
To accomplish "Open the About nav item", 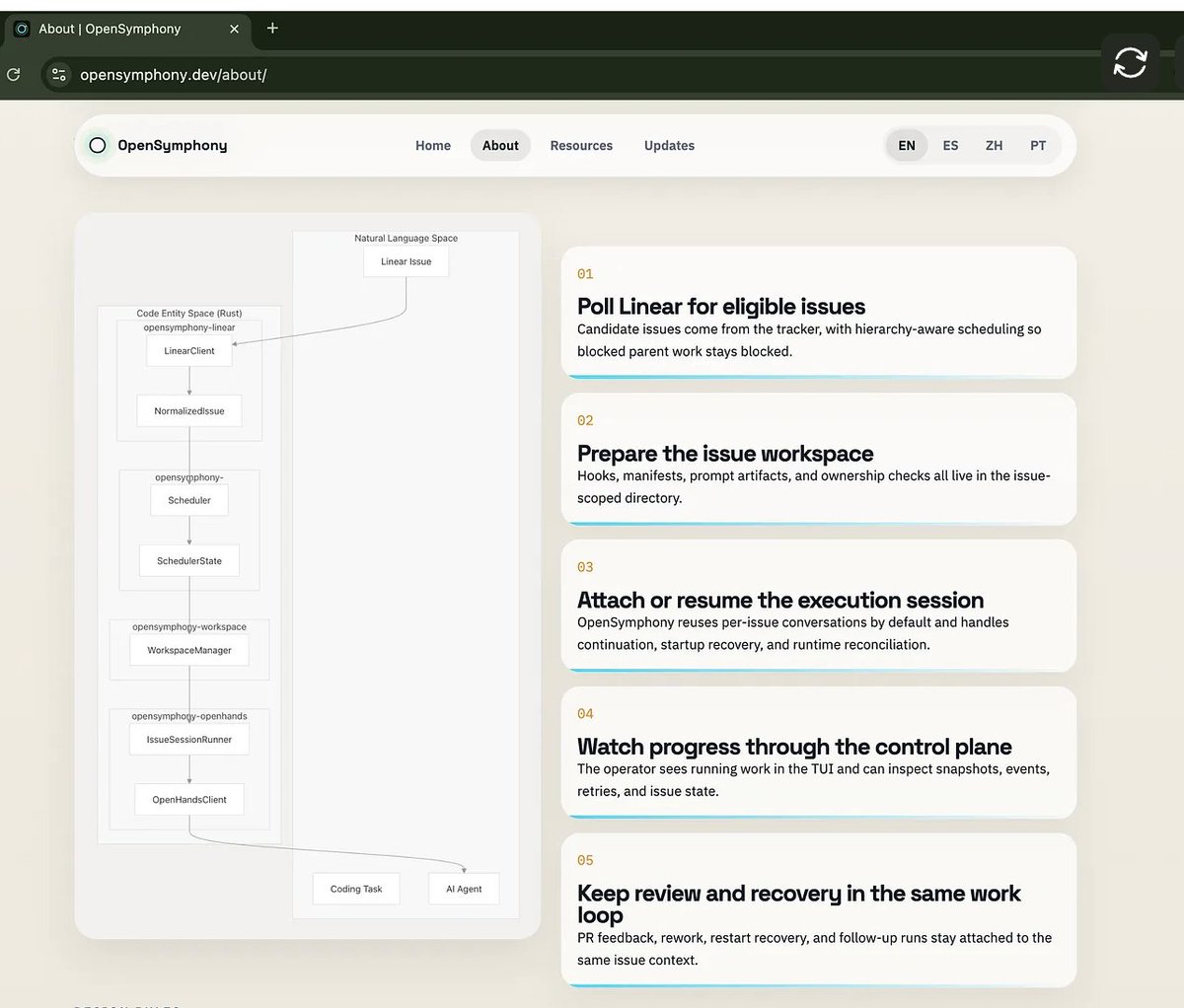I will 500,145.
